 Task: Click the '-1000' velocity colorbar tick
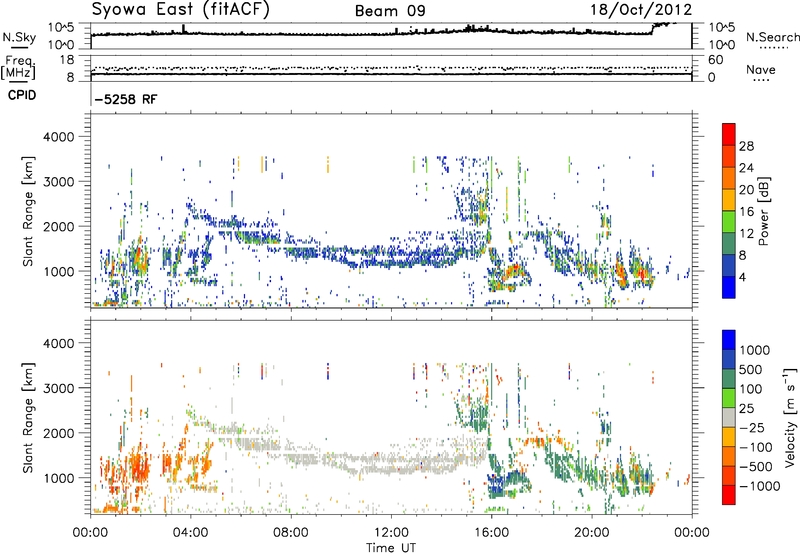(760, 486)
